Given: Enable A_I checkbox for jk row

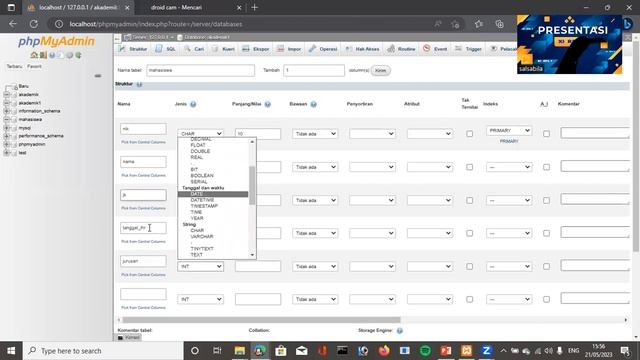Looking at the screenshot, I should (x=546, y=200).
